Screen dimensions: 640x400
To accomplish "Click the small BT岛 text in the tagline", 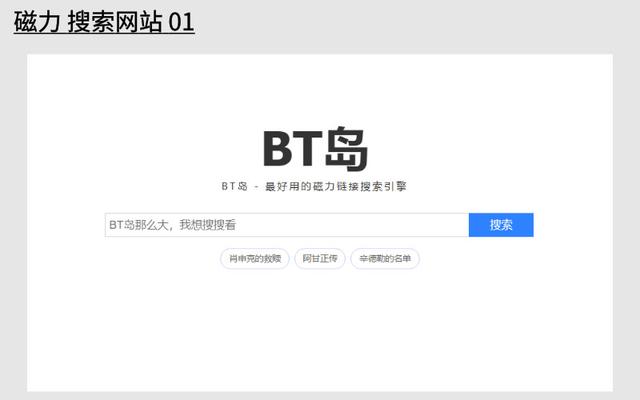I will click(234, 187).
